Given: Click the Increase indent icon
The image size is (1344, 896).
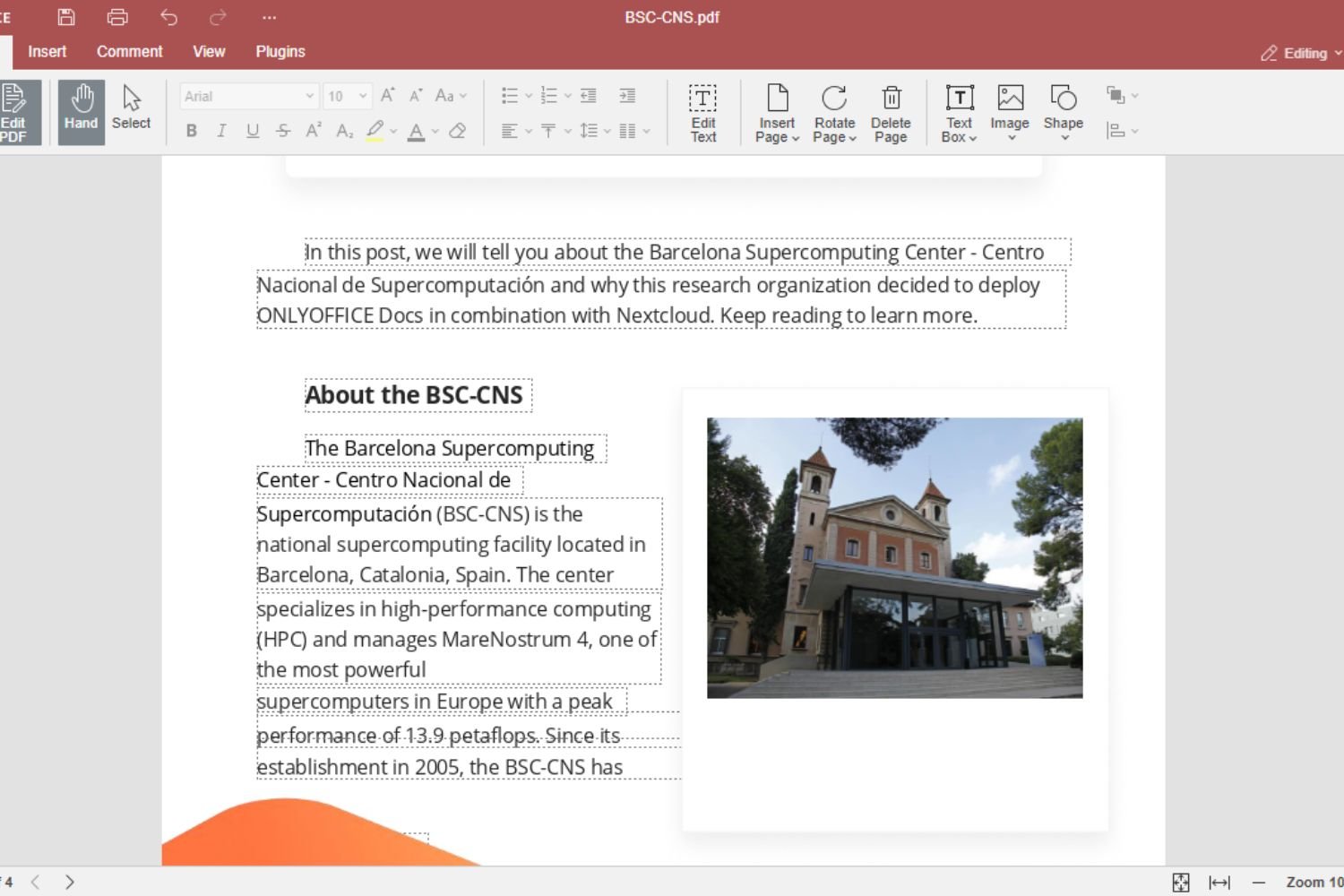Looking at the screenshot, I should tap(627, 96).
